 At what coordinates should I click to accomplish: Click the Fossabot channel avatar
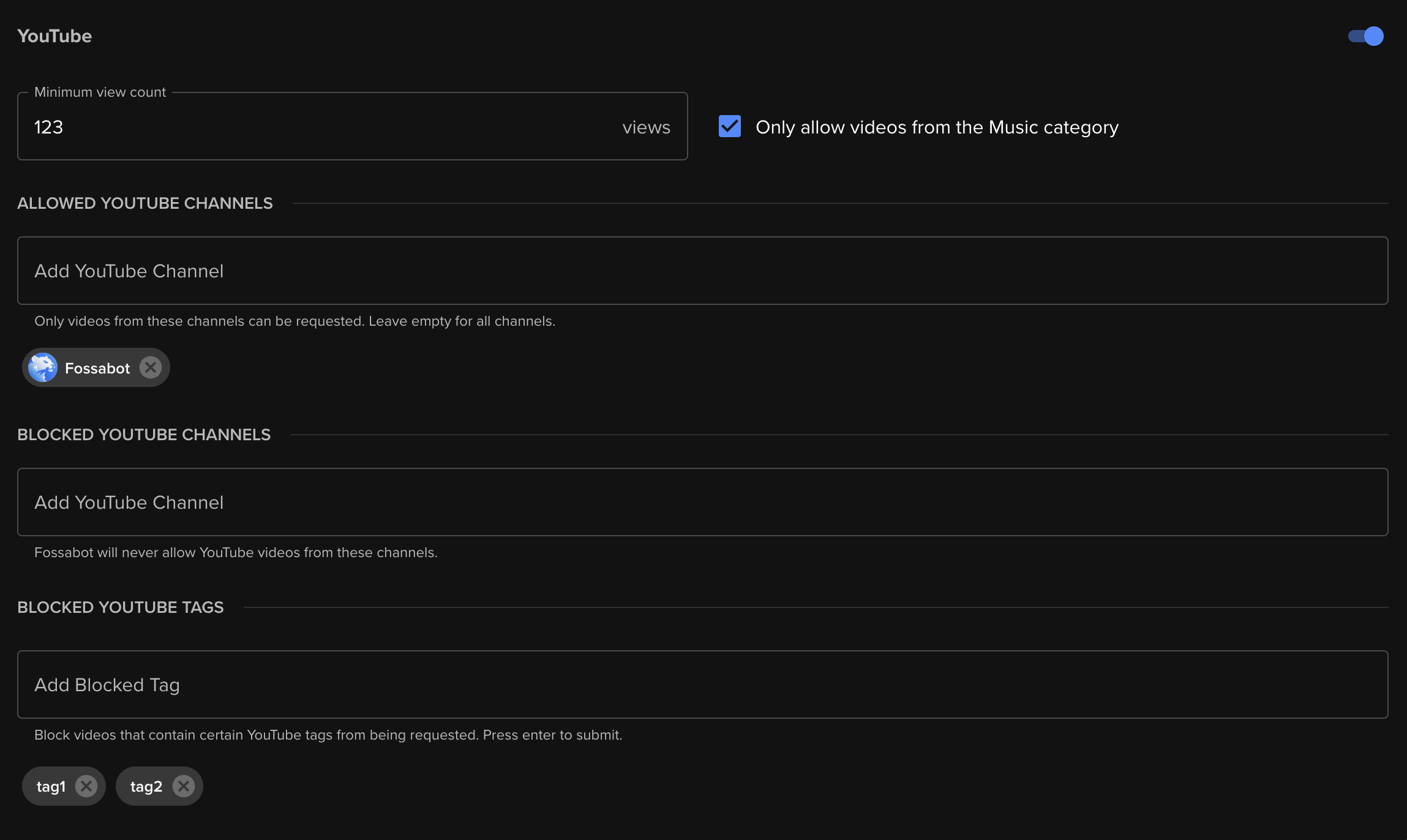coord(42,367)
